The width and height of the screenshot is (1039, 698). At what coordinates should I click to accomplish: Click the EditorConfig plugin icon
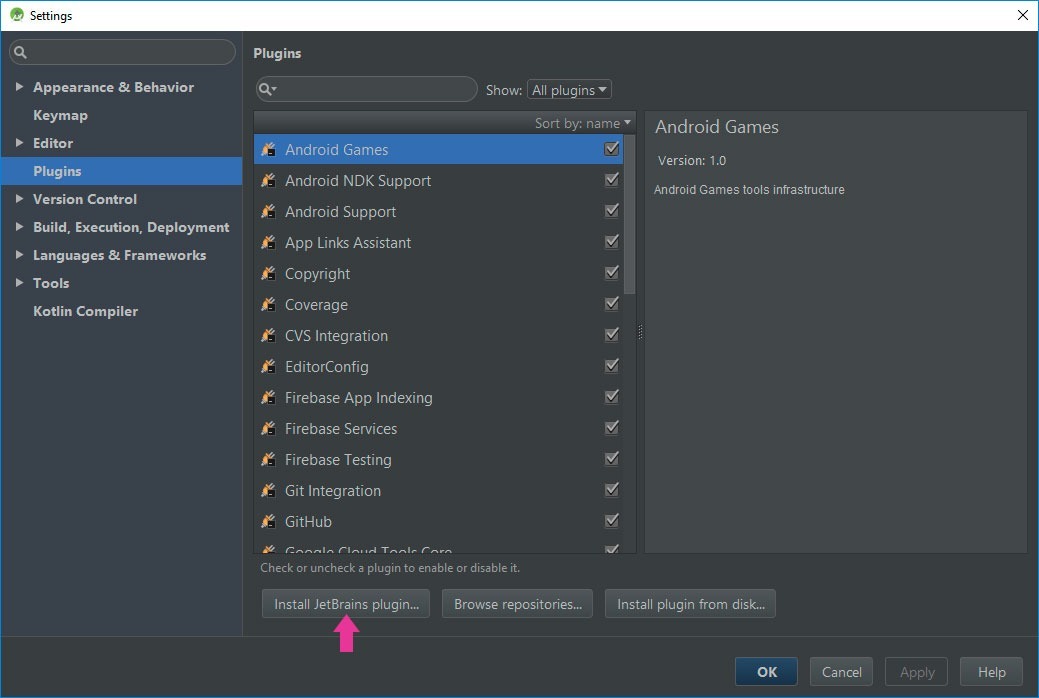268,367
